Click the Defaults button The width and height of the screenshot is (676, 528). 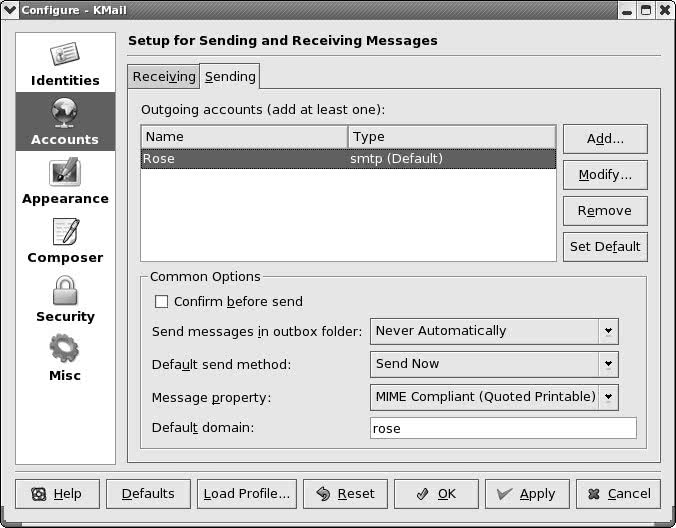pyautogui.click(x=148, y=494)
